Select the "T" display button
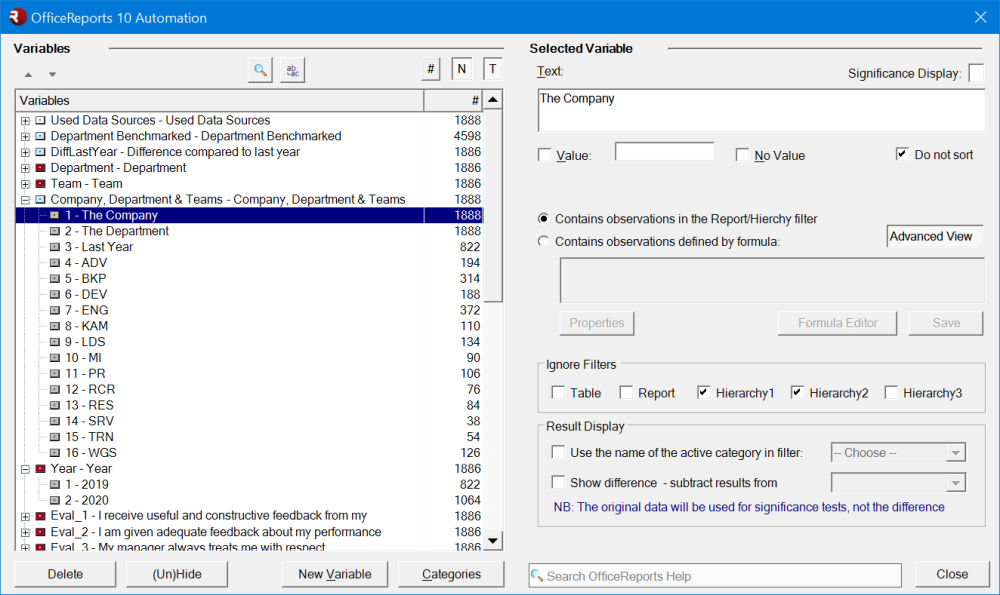The height and width of the screenshot is (595, 1000). point(491,68)
